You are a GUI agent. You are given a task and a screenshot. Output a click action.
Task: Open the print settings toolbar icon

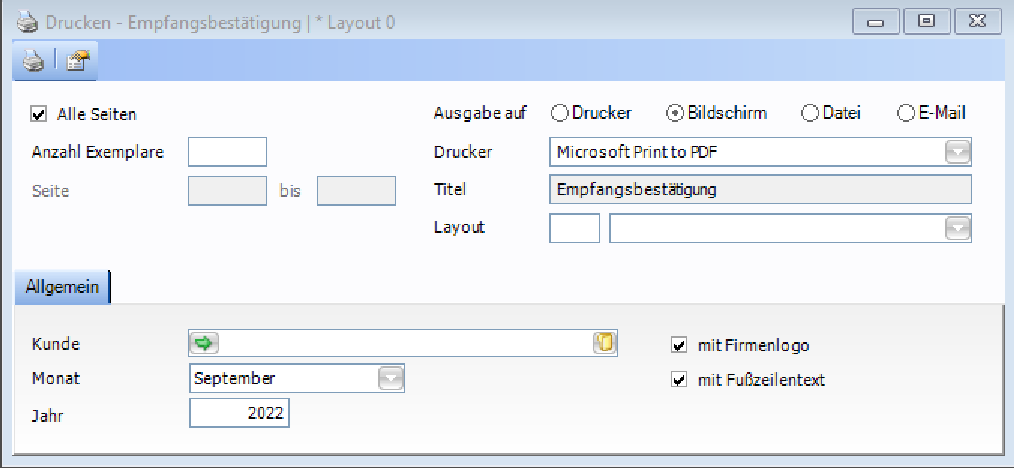pos(76,62)
